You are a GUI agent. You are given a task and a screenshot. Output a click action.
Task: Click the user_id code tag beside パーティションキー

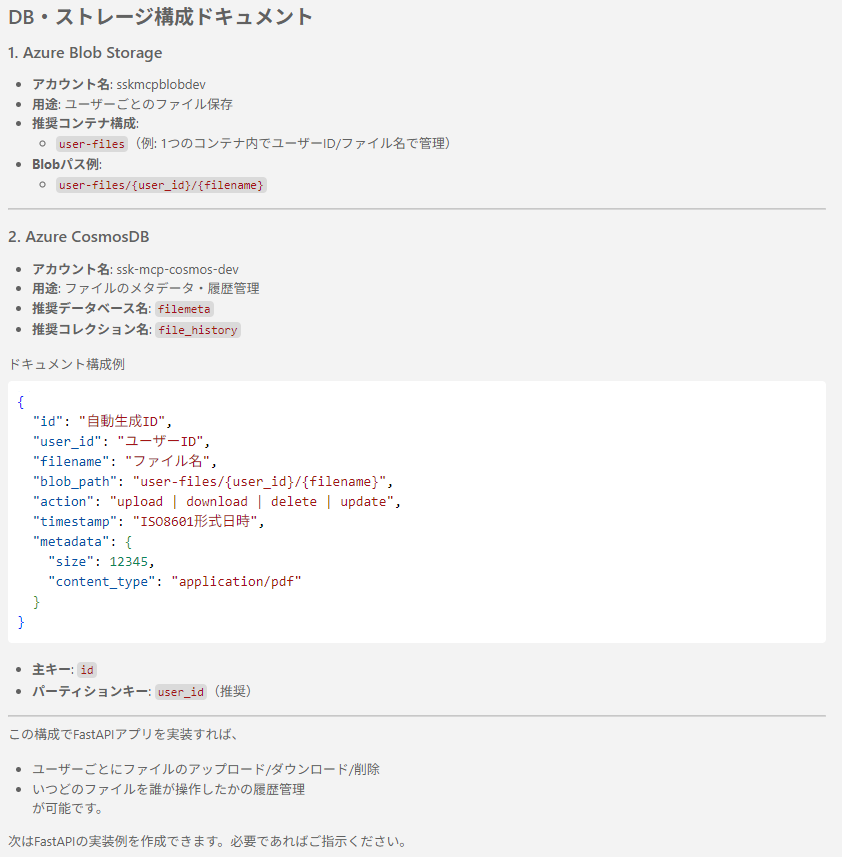coord(181,691)
